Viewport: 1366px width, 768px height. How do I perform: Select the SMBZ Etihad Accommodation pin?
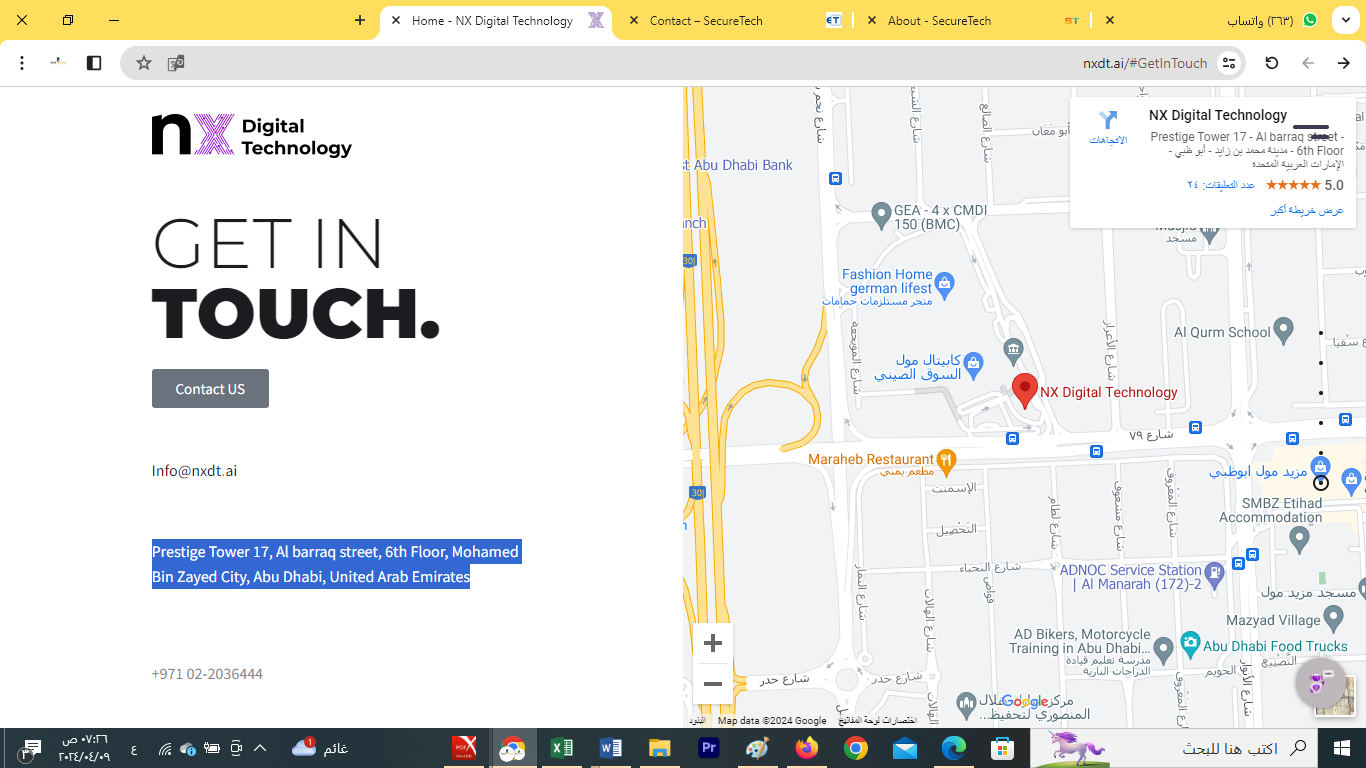(x=1299, y=540)
